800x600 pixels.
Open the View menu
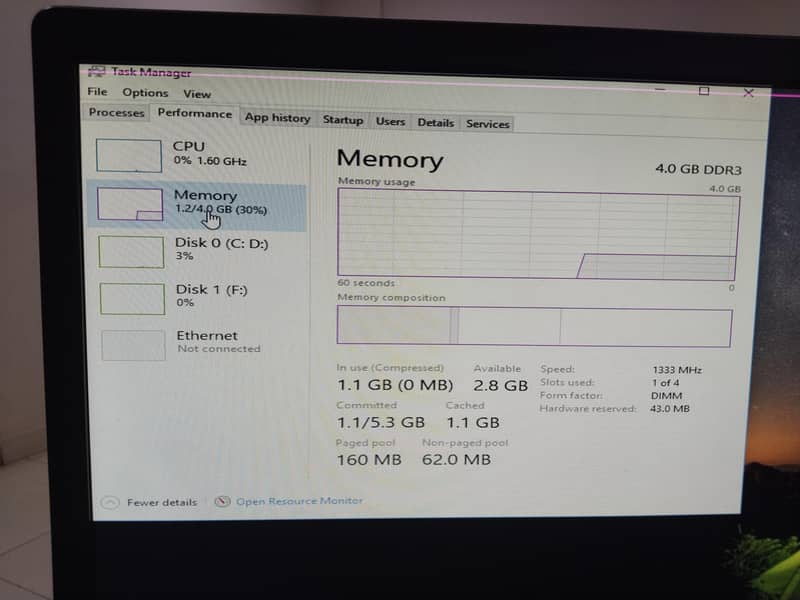click(197, 94)
